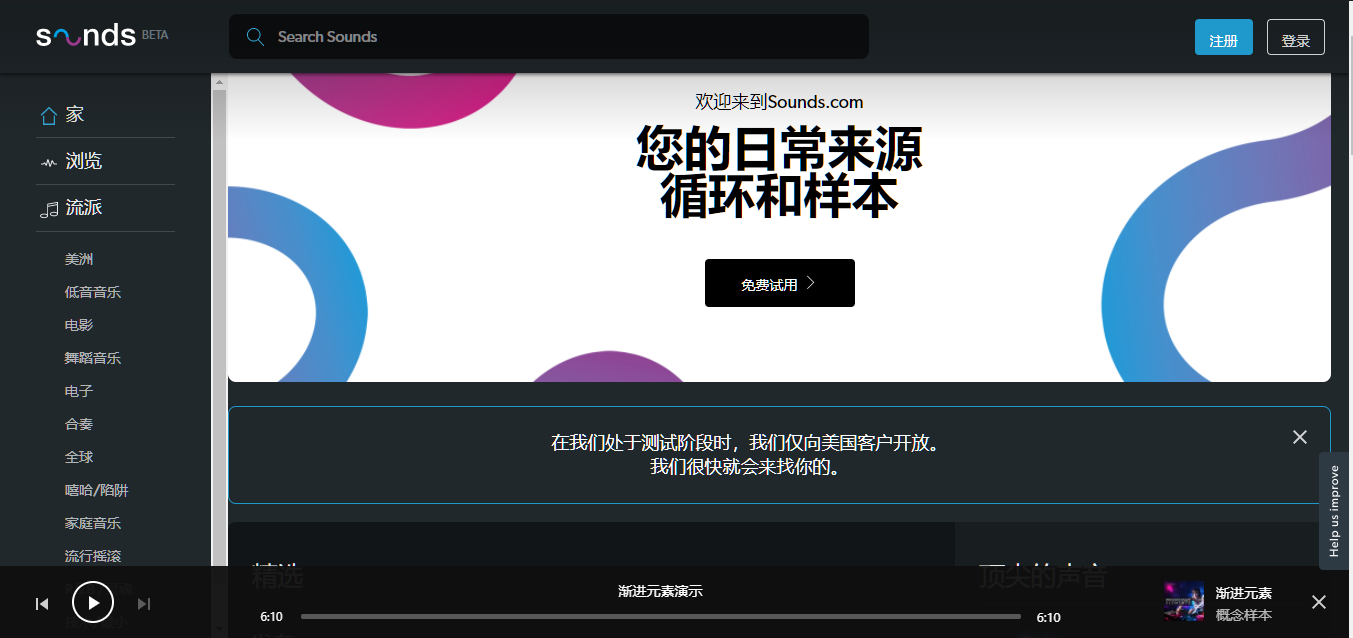Viewport: 1353px width, 638px height.
Task: Start the 免费试用 free trial
Action: pos(779,283)
